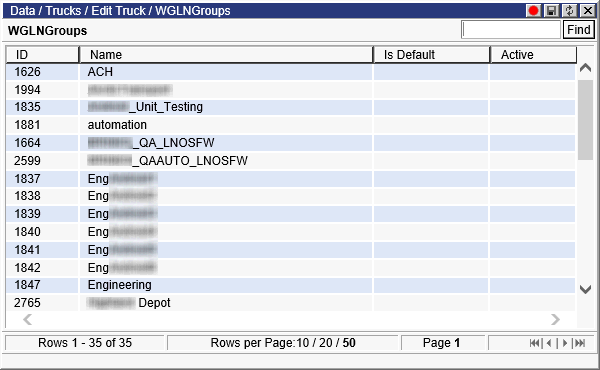This screenshot has width=600, height=370.
Task: Sort by ID column header
Action: click(42, 55)
